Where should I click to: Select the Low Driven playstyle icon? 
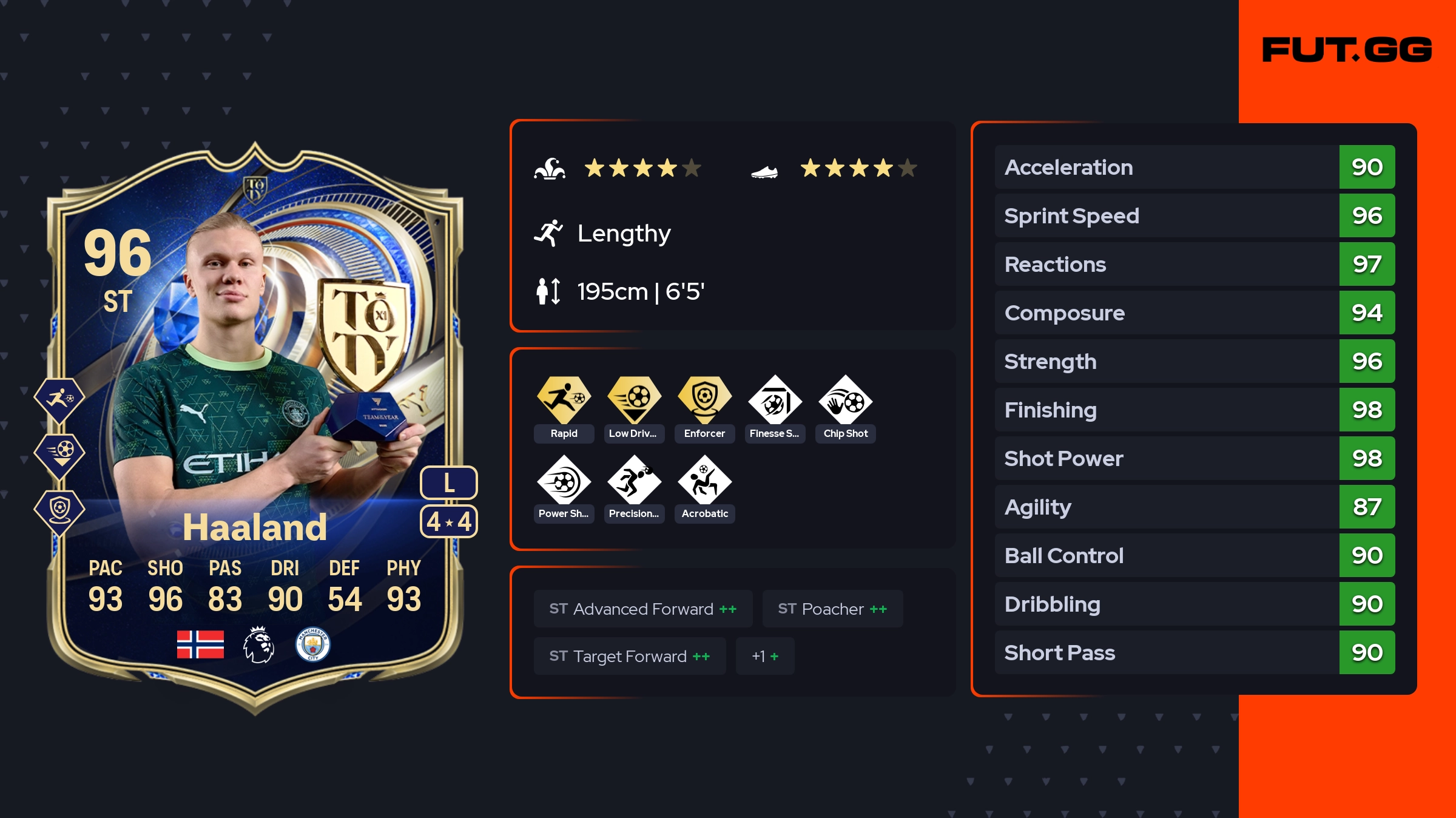(x=635, y=400)
